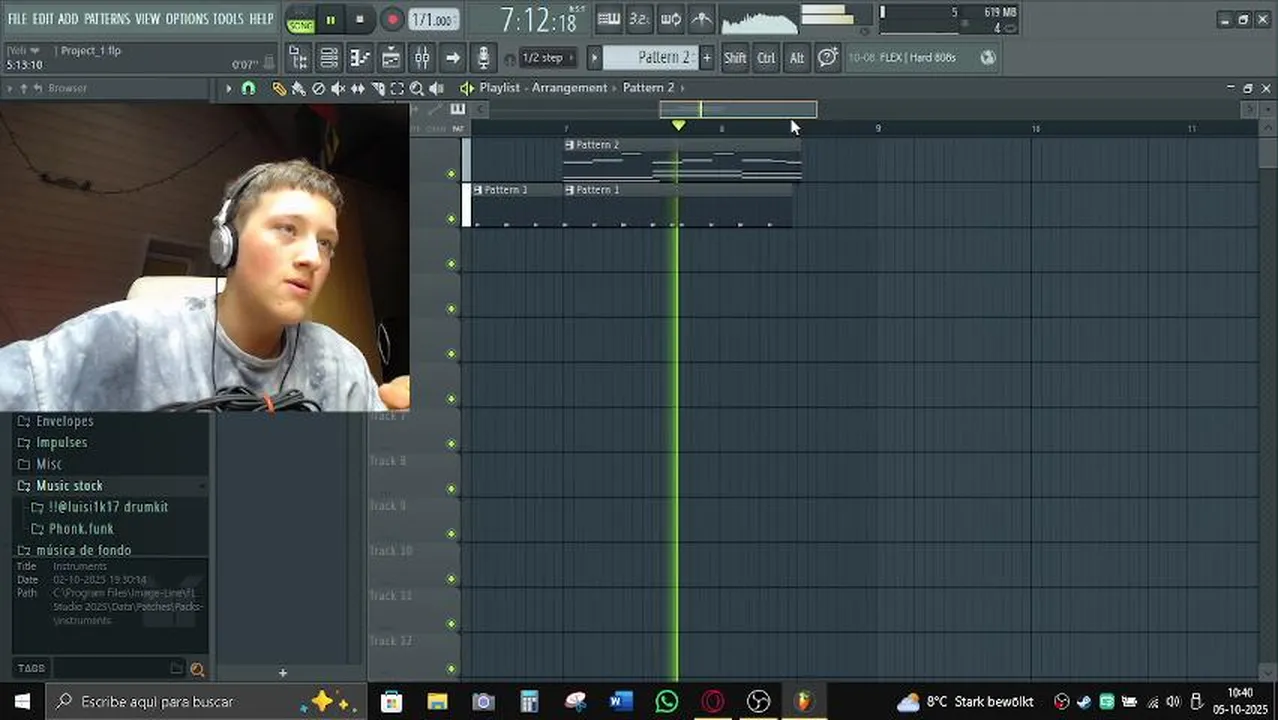Toggle typing keyboard to piano
This screenshot has height=720, width=1278.
click(608, 19)
